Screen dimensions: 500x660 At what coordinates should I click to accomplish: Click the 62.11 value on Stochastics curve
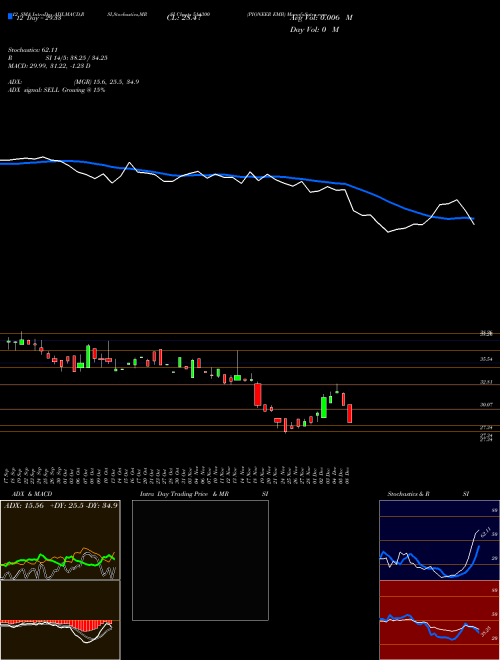click(486, 532)
